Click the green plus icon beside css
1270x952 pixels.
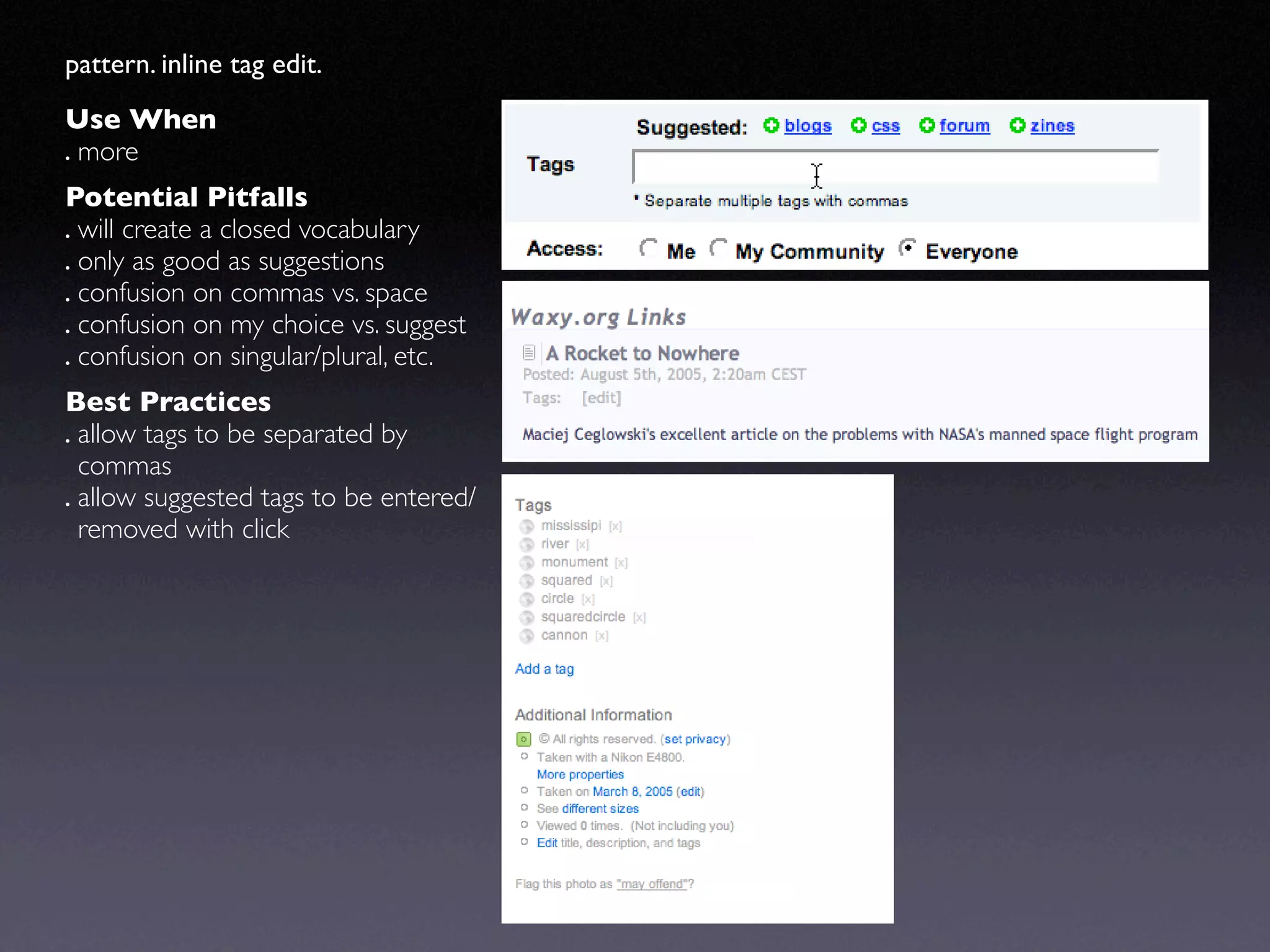(858, 125)
